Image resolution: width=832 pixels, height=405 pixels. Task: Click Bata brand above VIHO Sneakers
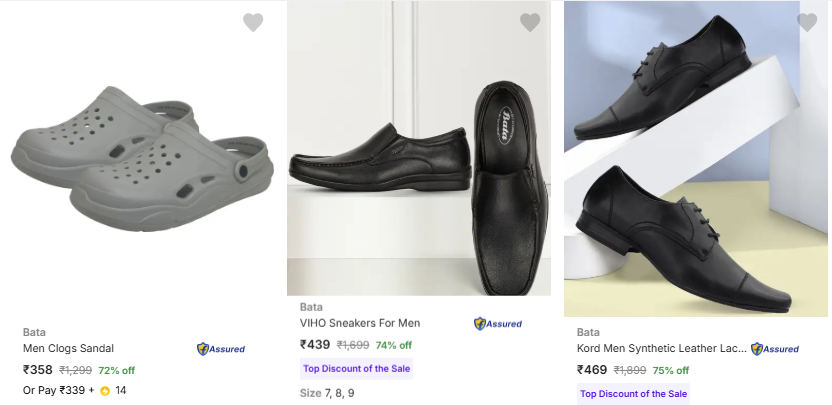pos(311,307)
